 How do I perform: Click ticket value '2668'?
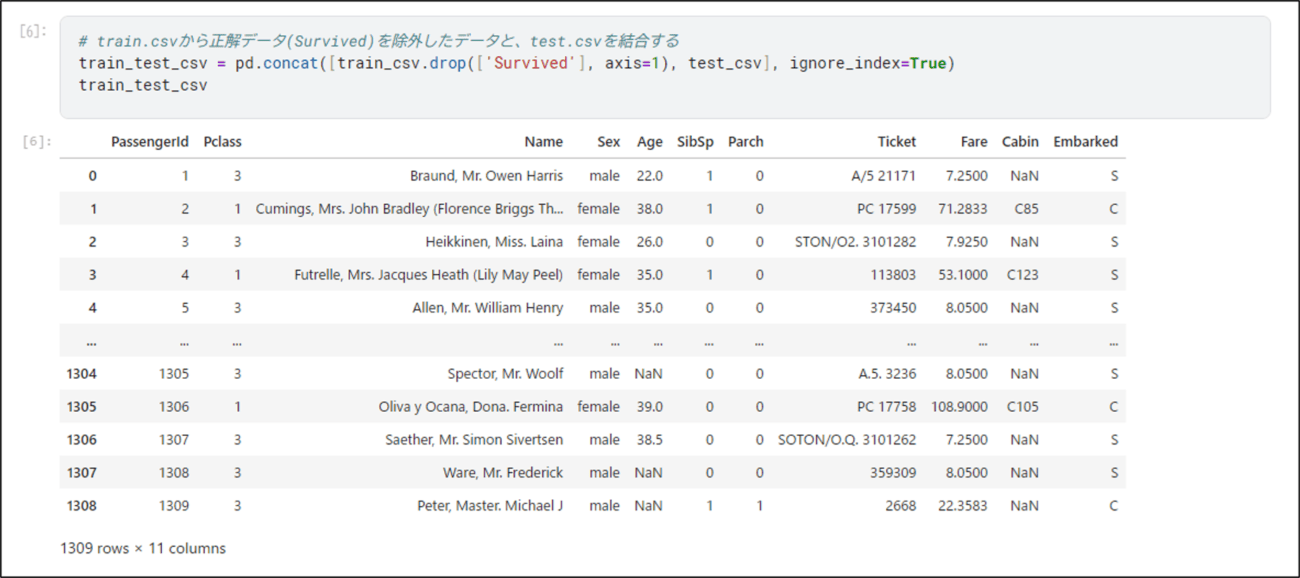[x=900, y=506]
